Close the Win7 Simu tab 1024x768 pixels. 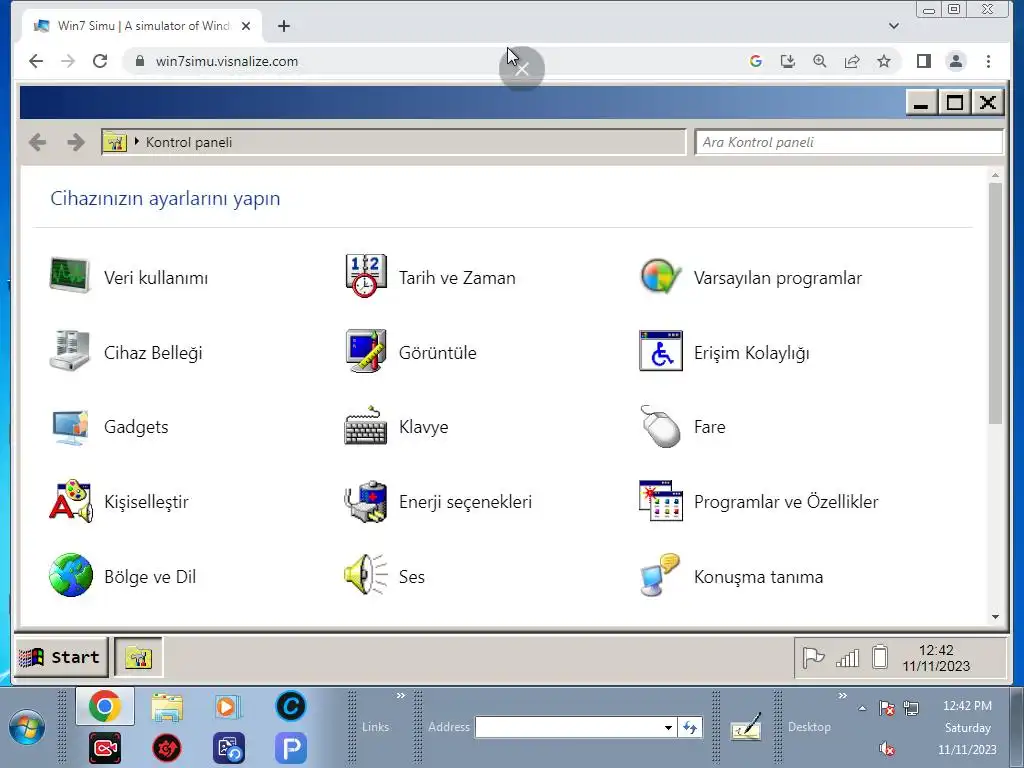(x=246, y=26)
